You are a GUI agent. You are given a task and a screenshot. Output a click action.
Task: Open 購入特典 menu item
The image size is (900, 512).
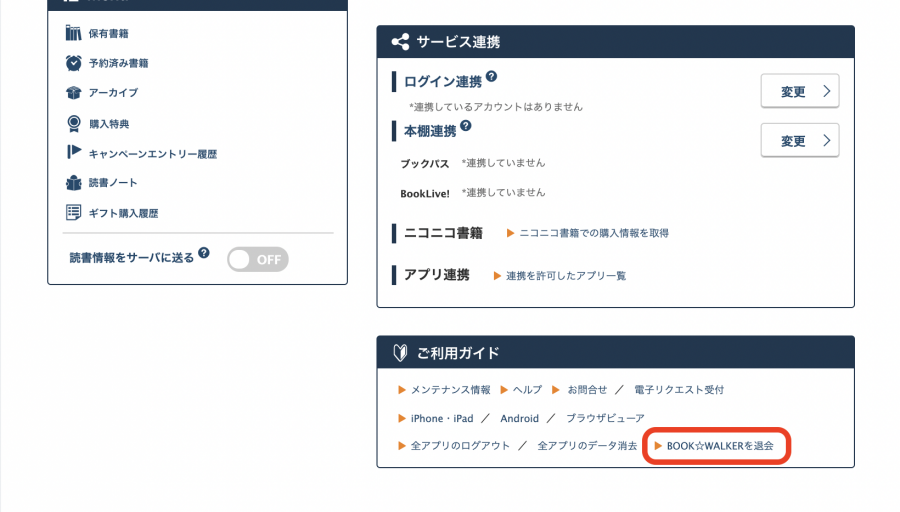109,124
